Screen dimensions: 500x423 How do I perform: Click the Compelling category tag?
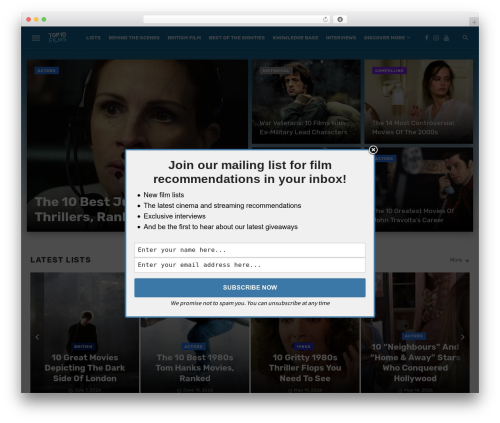(389, 71)
